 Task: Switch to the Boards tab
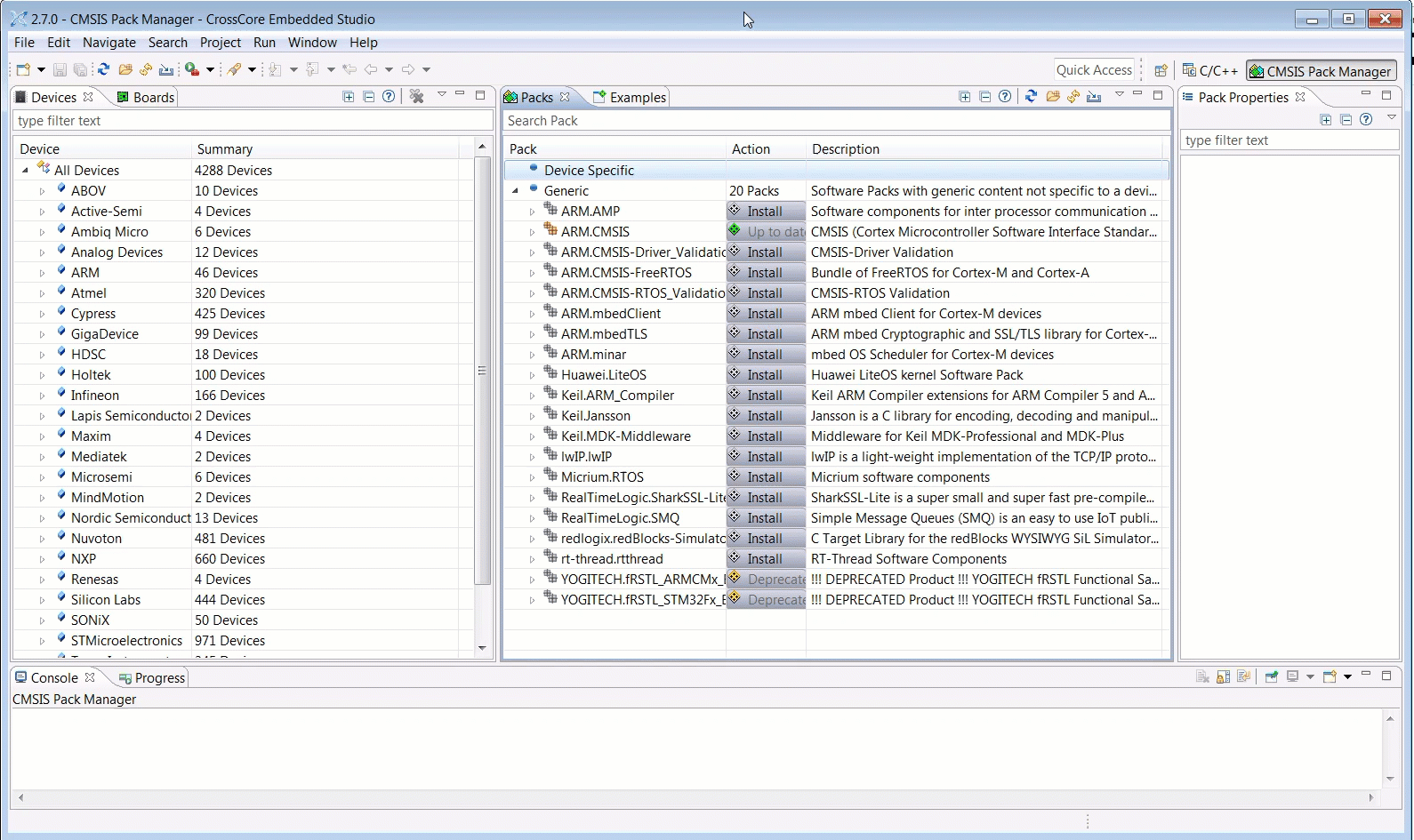(x=146, y=97)
